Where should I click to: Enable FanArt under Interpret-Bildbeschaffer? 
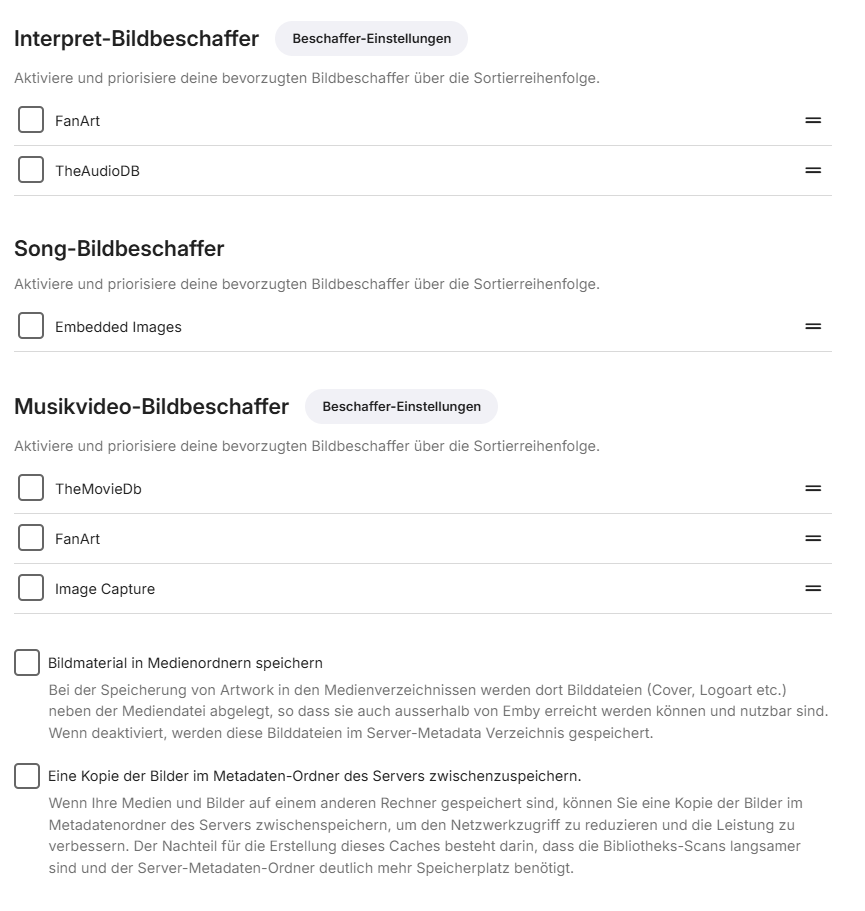point(31,121)
